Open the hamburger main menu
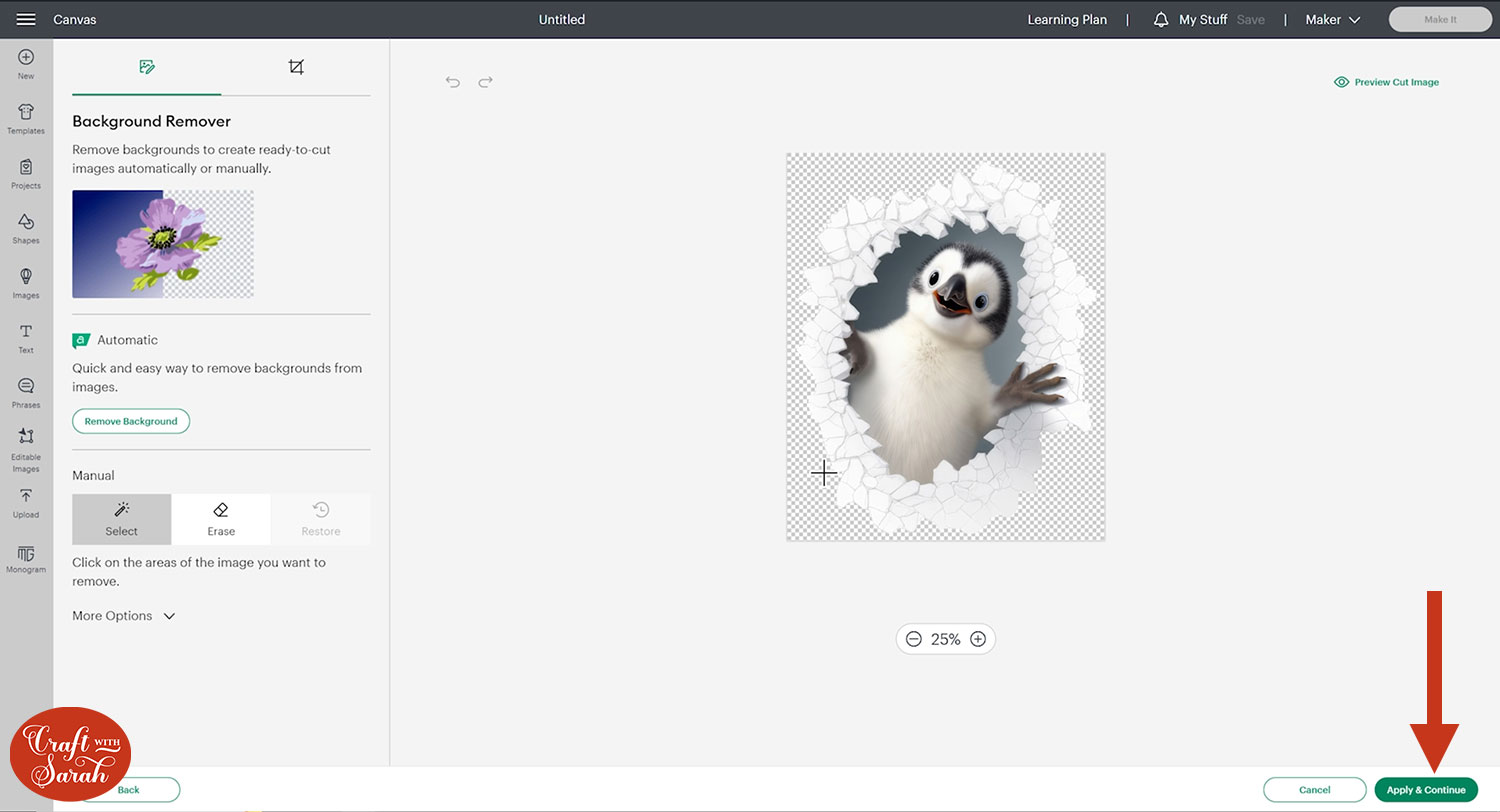 pos(26,19)
